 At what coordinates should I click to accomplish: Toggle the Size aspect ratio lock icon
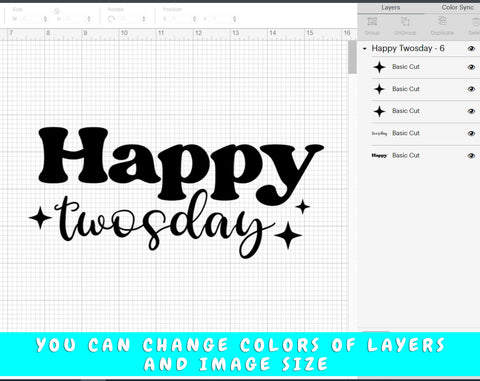click(x=56, y=11)
